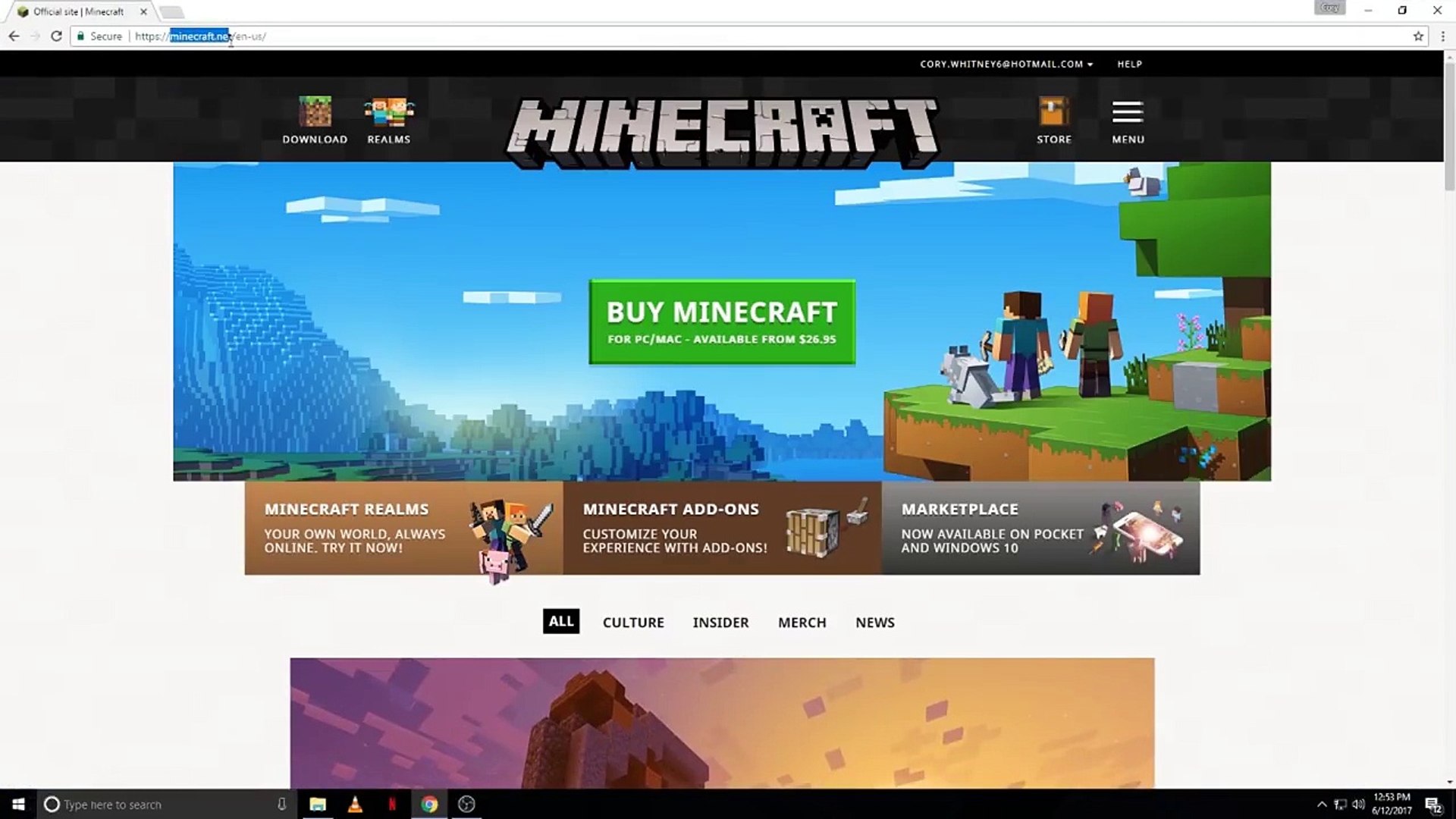
Task: Click the scrollbar down arrow
Action: 1449,783
